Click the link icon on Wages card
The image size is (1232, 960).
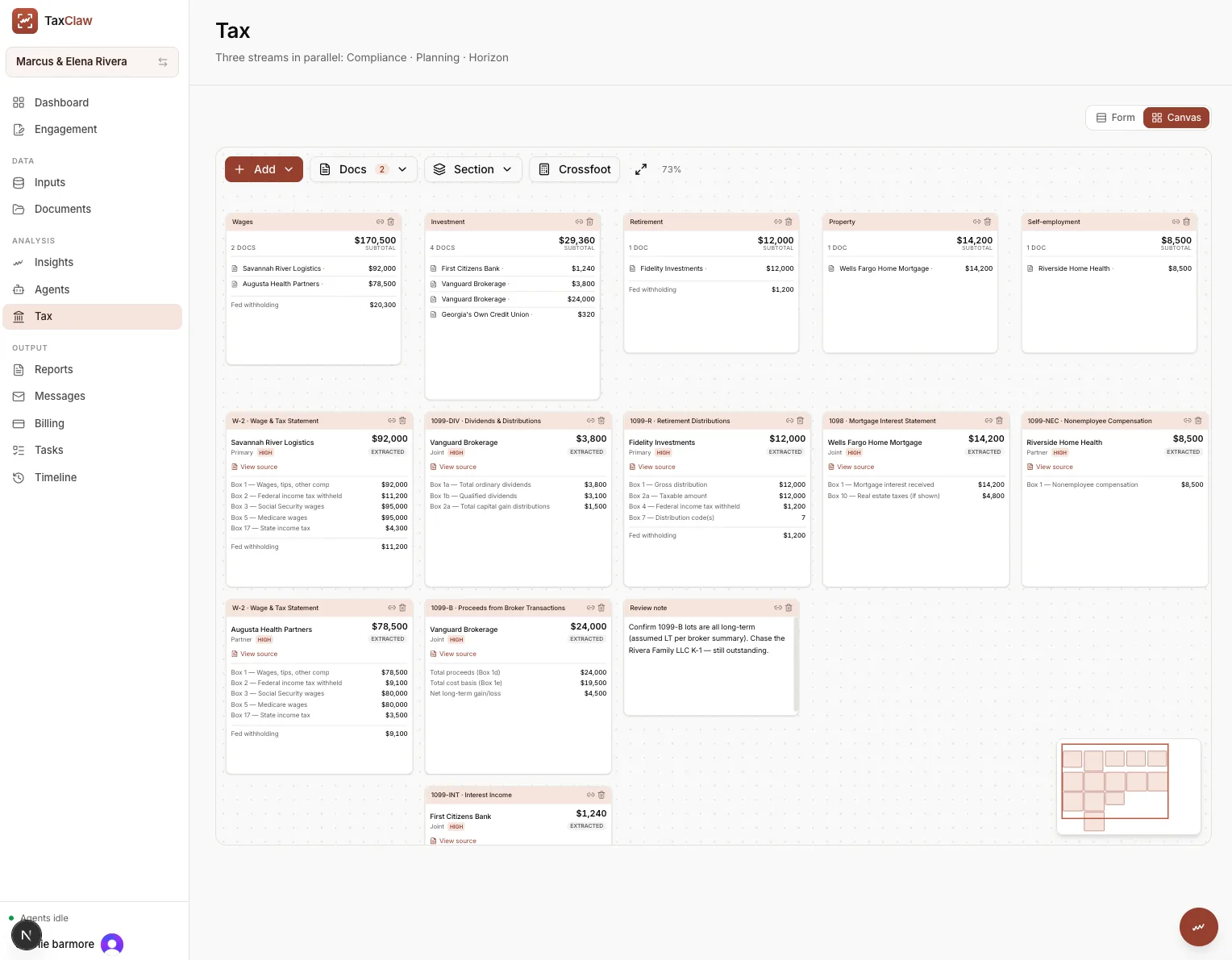pyautogui.click(x=380, y=222)
